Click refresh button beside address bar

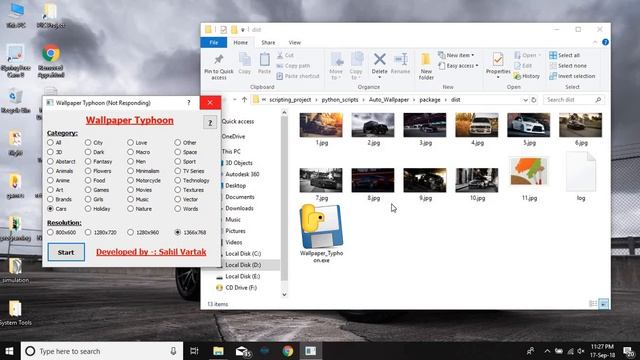click(x=533, y=100)
